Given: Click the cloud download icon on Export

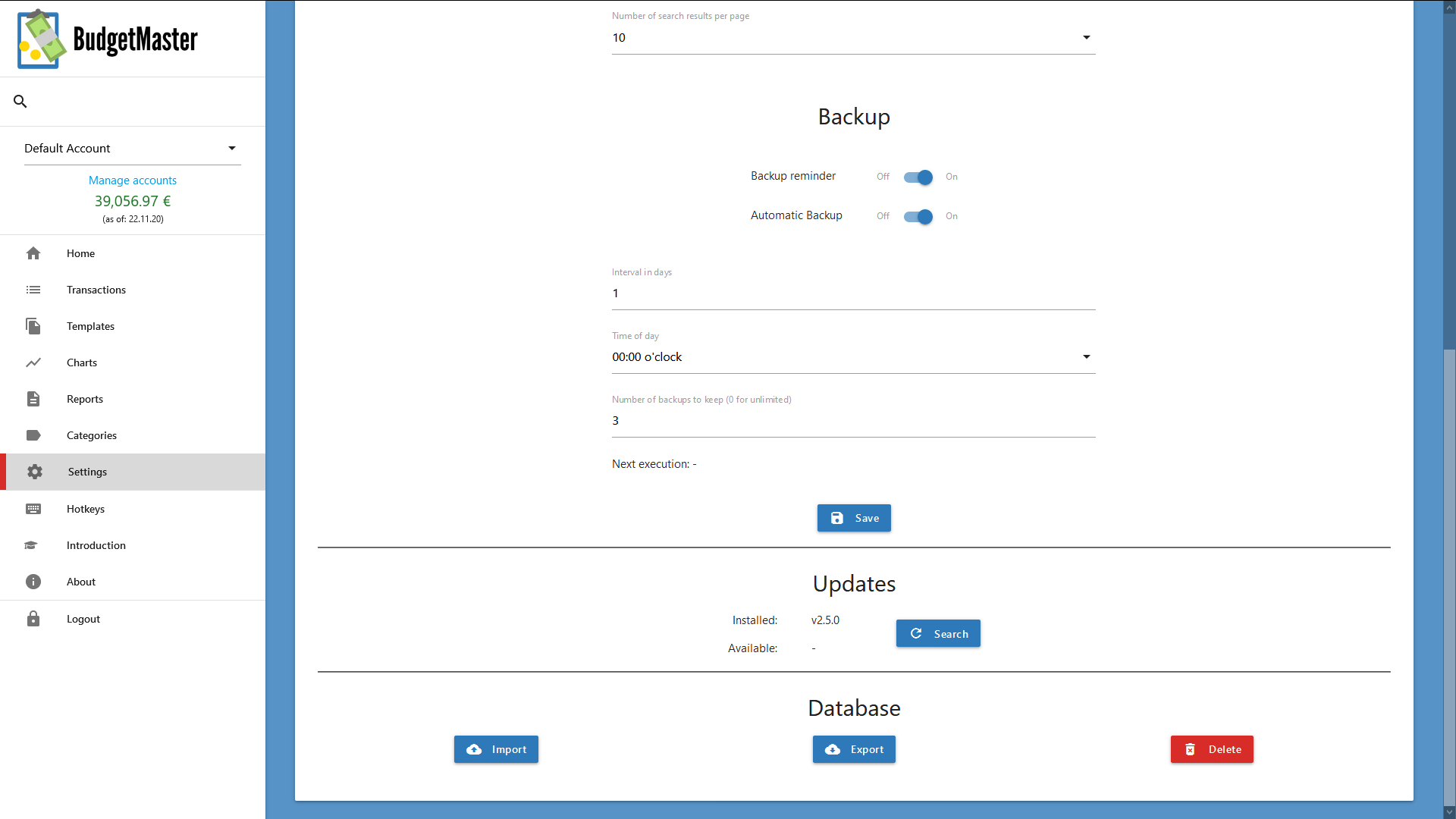Looking at the screenshot, I should click(x=833, y=749).
